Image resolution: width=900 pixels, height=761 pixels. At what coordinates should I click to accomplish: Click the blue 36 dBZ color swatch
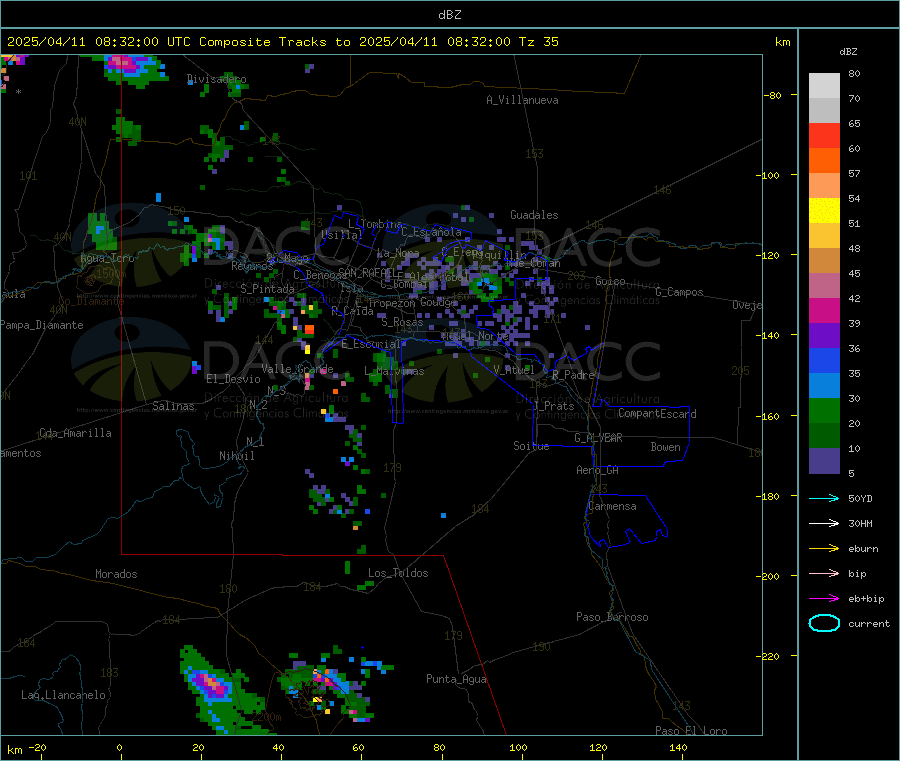(824, 360)
